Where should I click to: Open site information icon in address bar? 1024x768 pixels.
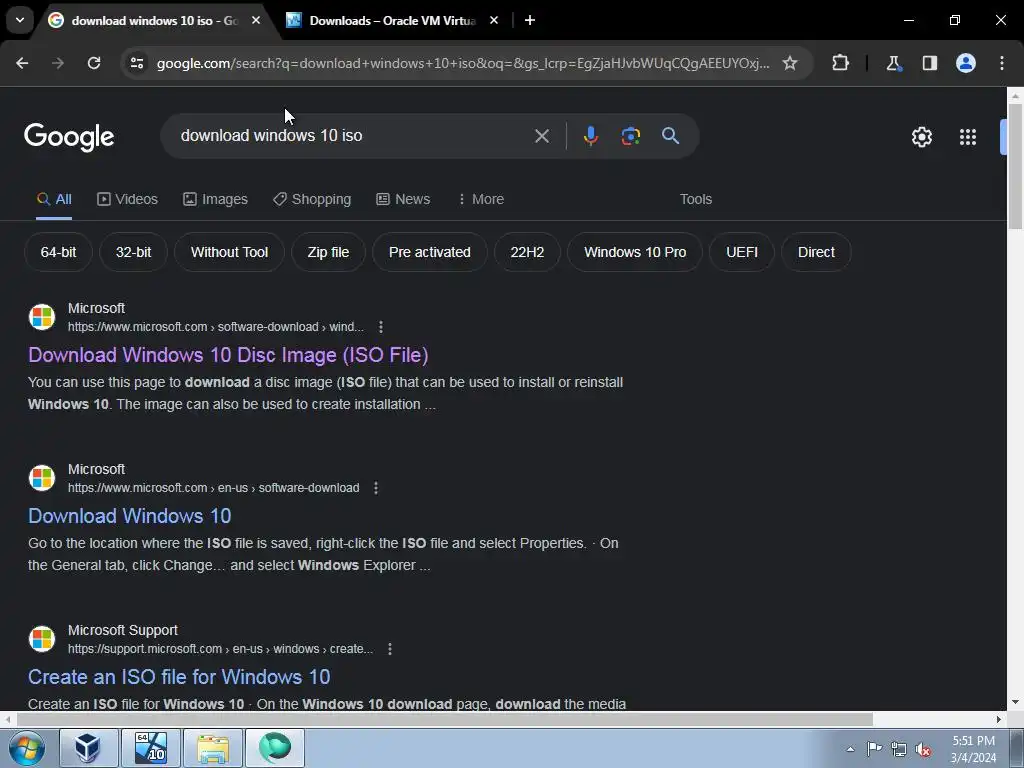click(136, 63)
